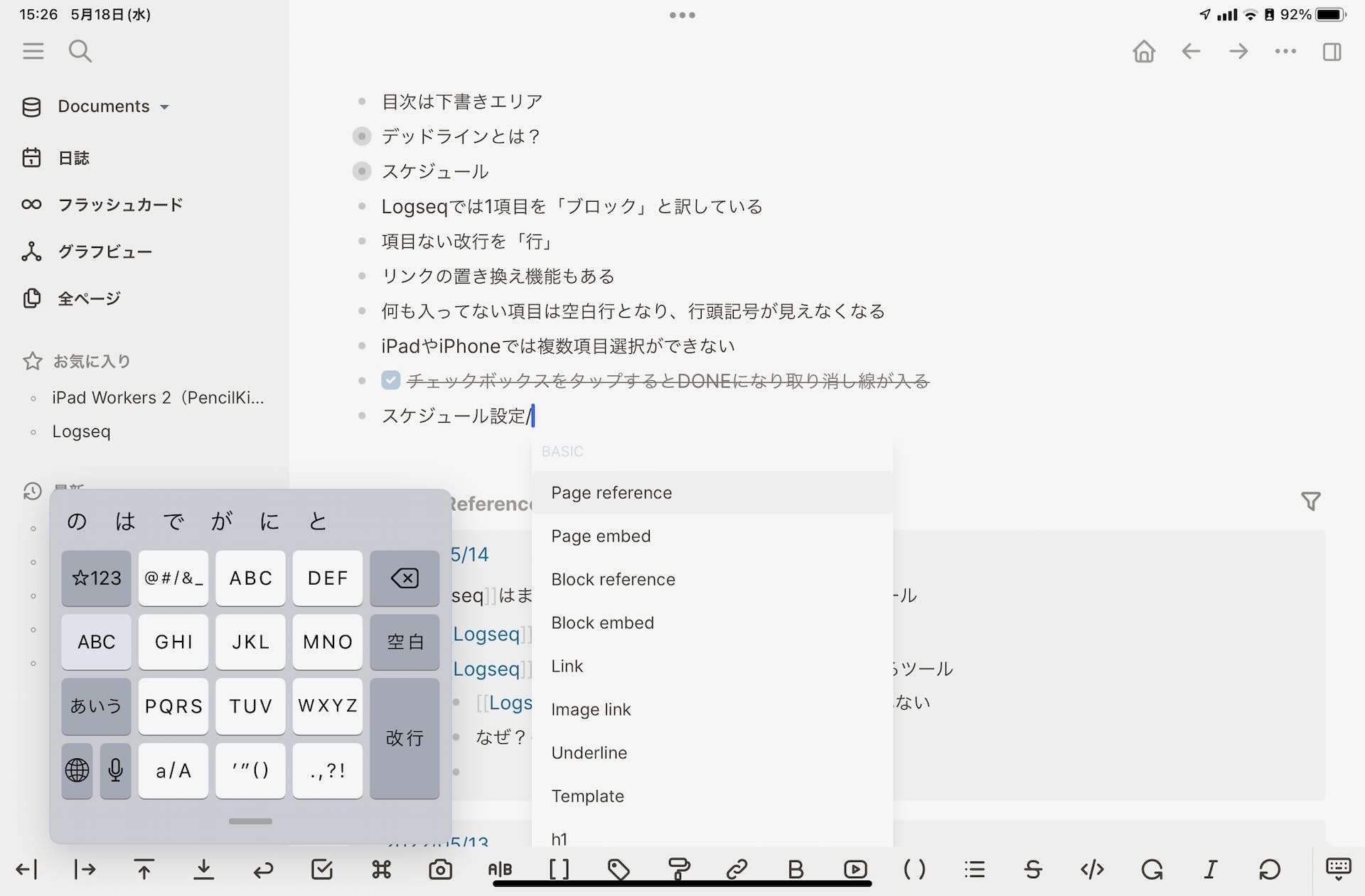The image size is (1365, 896).
Task: Tap the checkbox toolbar button
Action: tap(322, 869)
